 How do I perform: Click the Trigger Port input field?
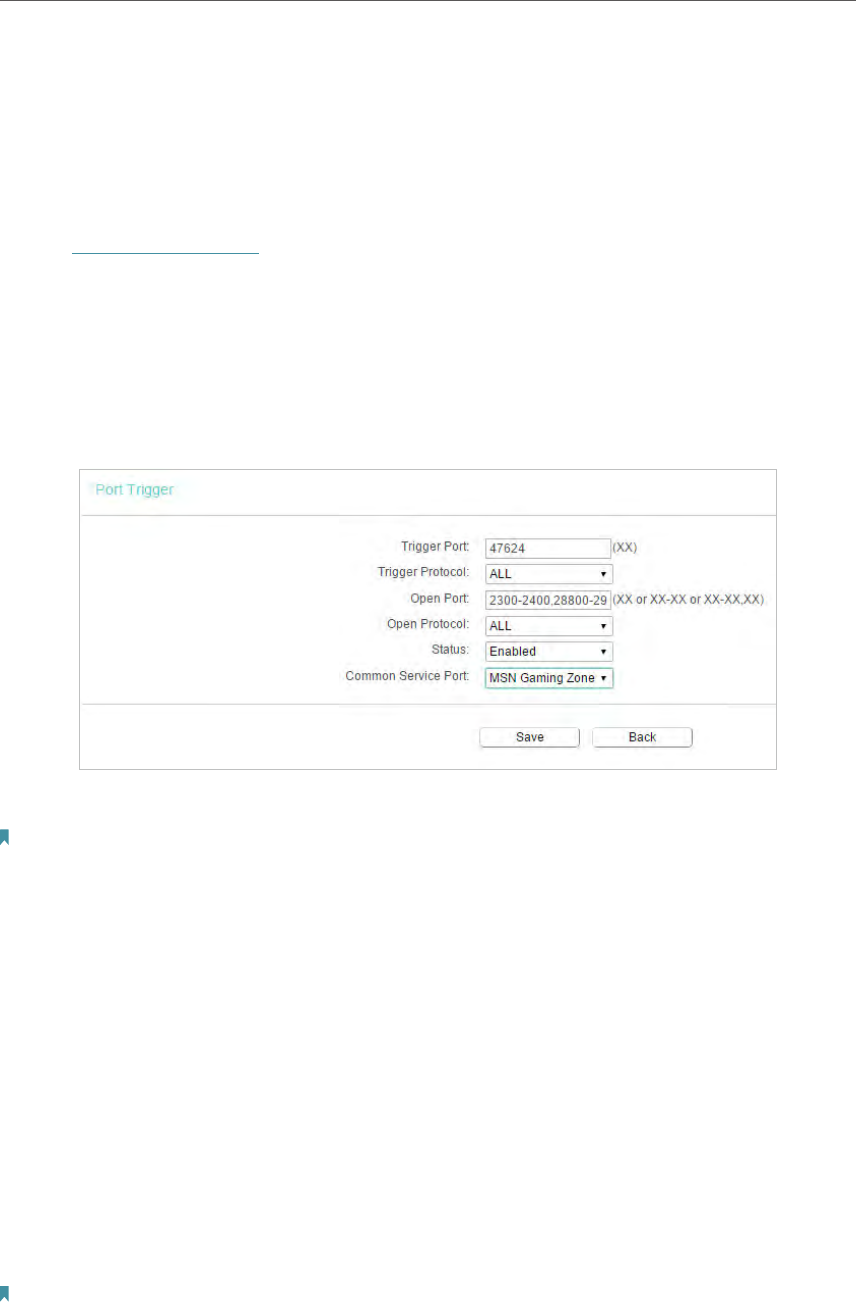coord(548,547)
